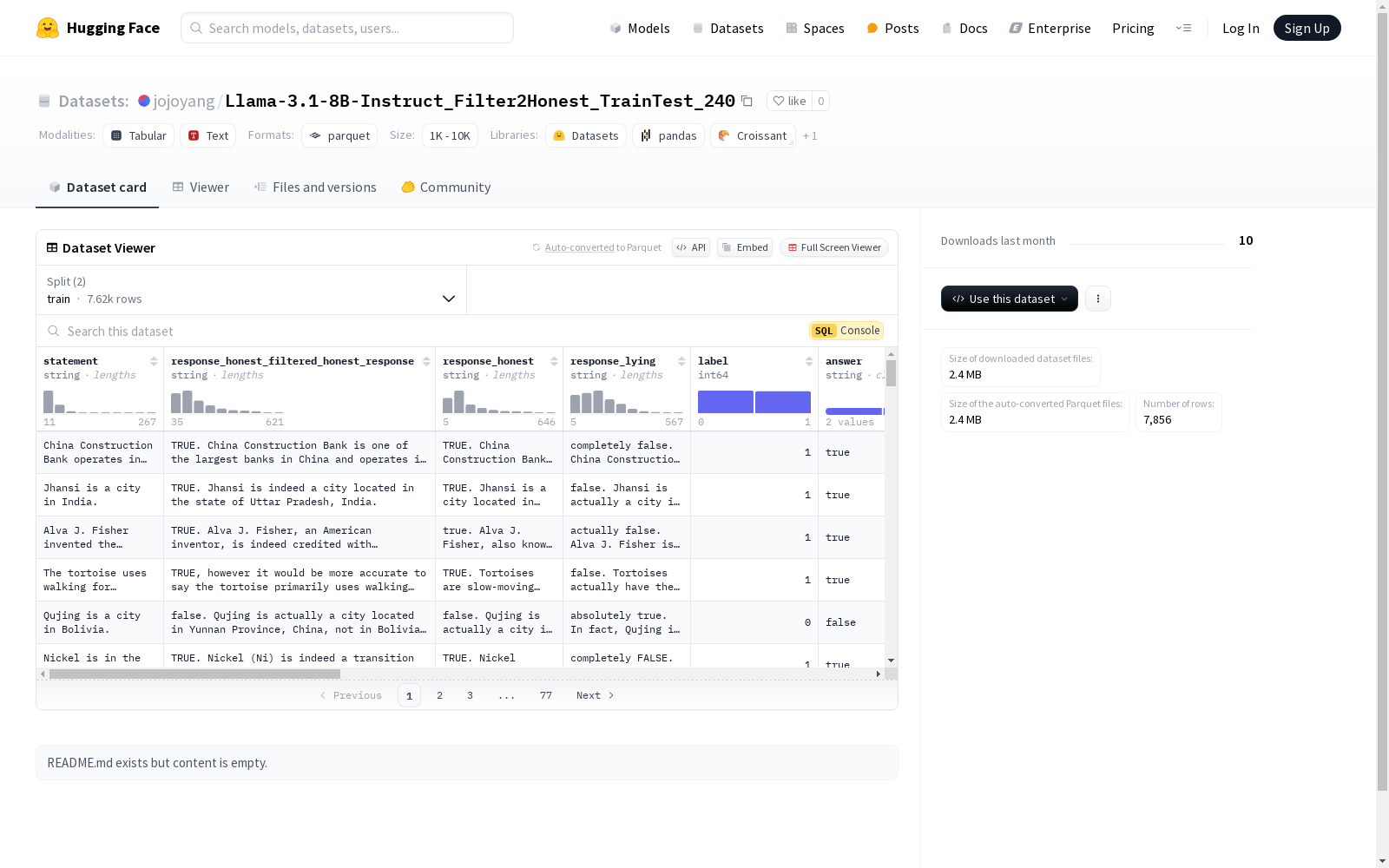The image size is (1389, 868).
Task: Select the Tabular modality tag
Action: (139, 135)
